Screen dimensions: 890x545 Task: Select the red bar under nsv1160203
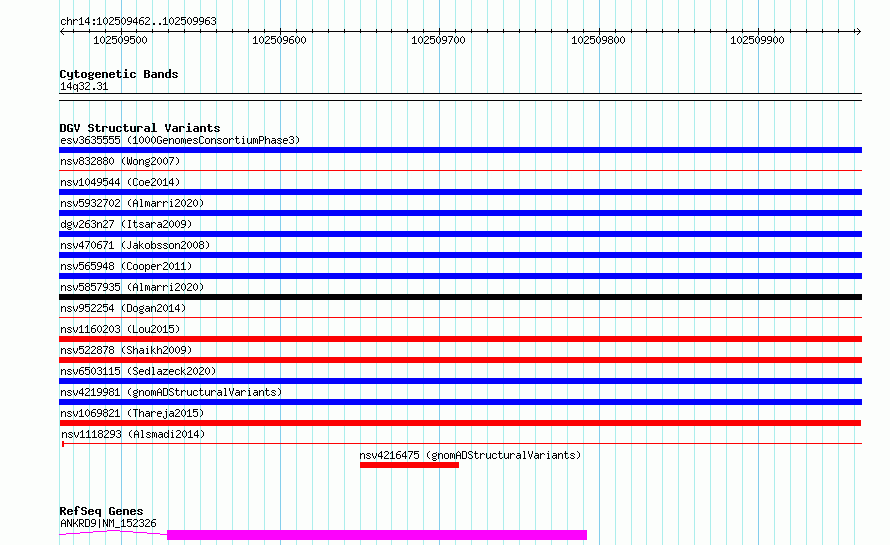460,339
